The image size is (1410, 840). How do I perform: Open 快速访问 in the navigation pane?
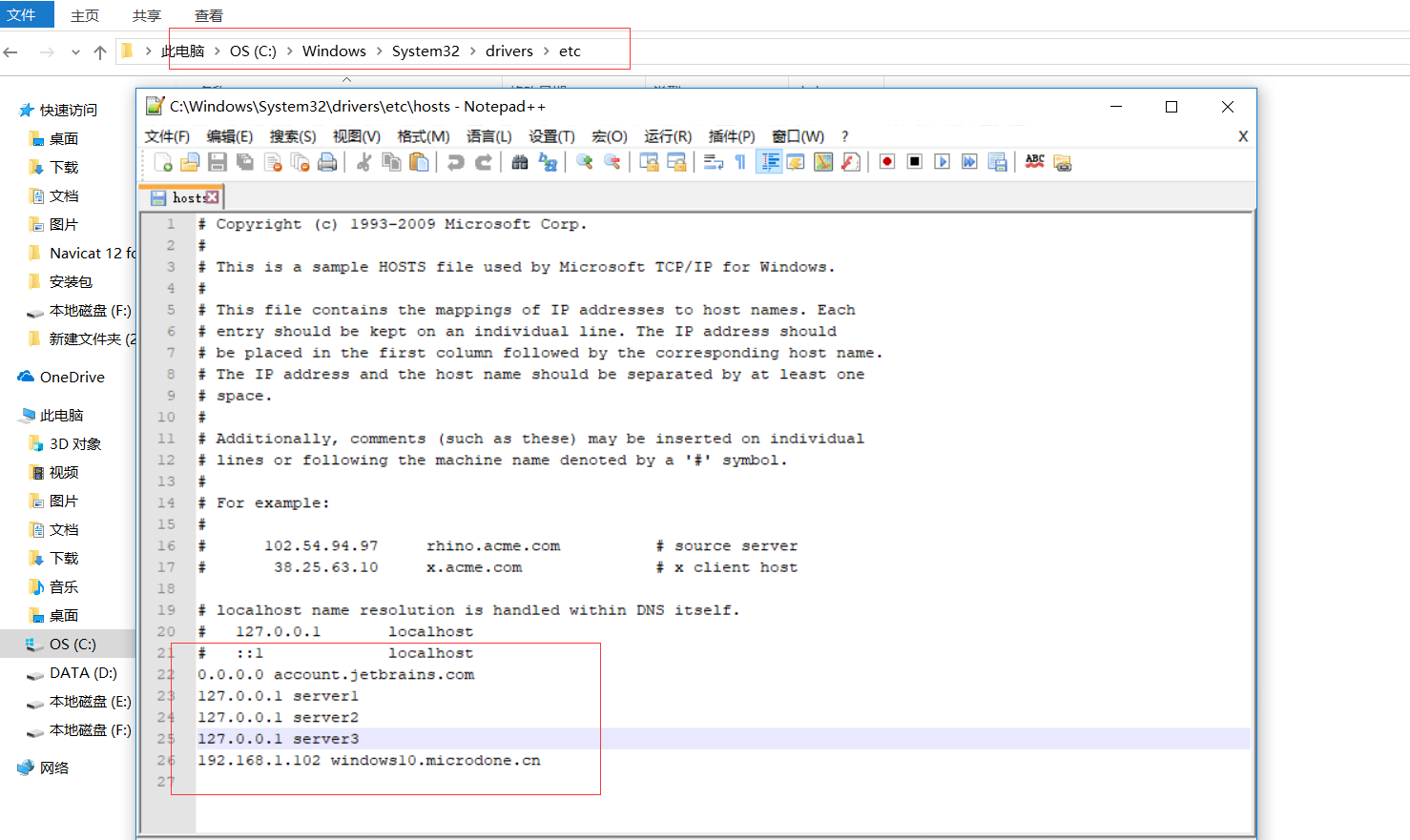coord(69,110)
